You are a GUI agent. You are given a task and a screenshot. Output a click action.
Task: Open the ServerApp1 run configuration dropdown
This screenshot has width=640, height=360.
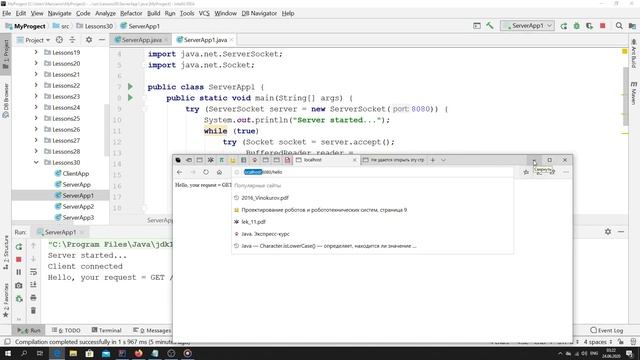[527, 26]
